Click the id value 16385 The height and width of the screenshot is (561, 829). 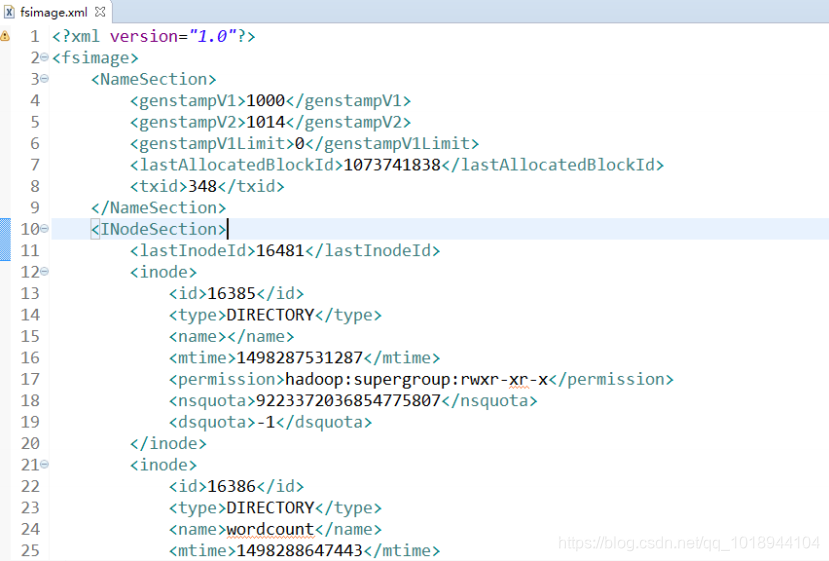231,293
